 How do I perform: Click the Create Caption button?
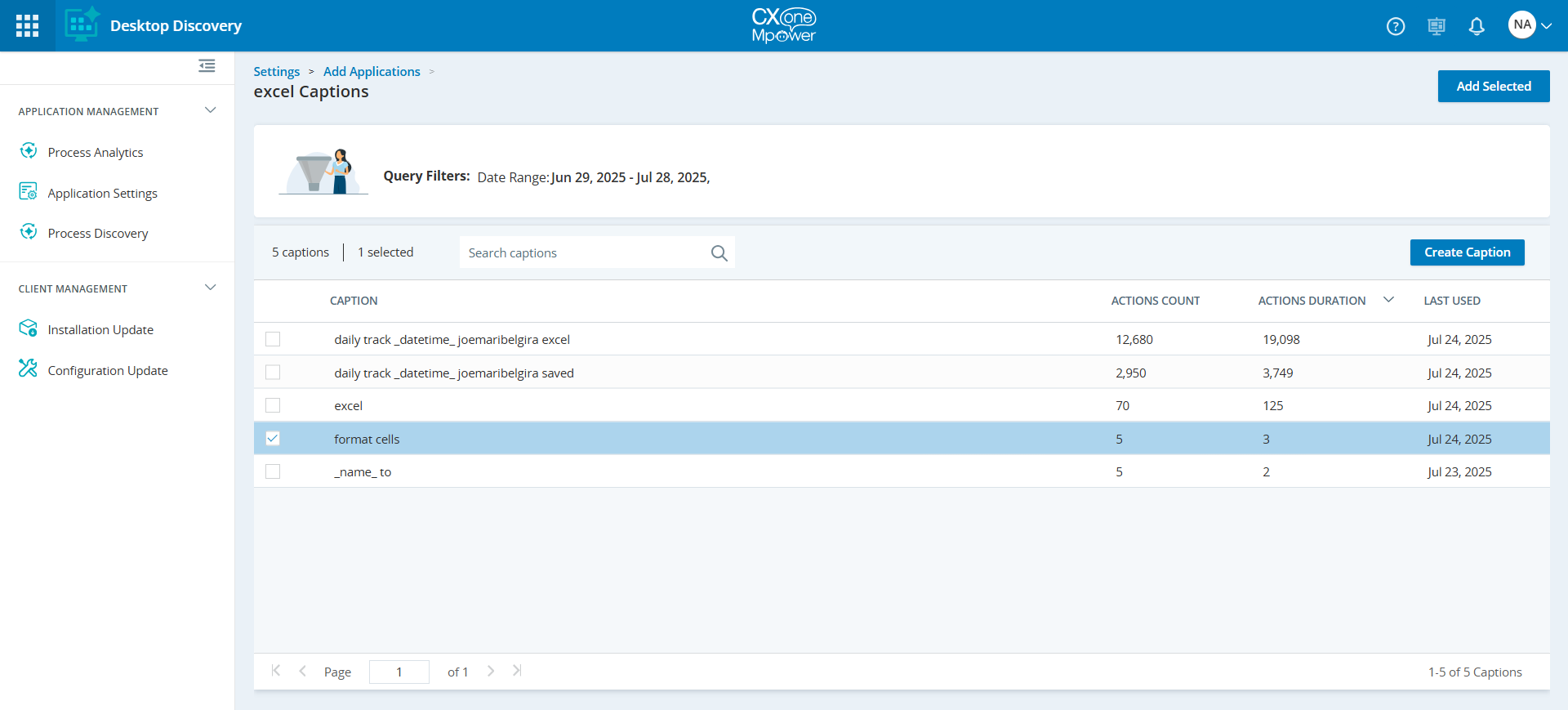click(1467, 252)
